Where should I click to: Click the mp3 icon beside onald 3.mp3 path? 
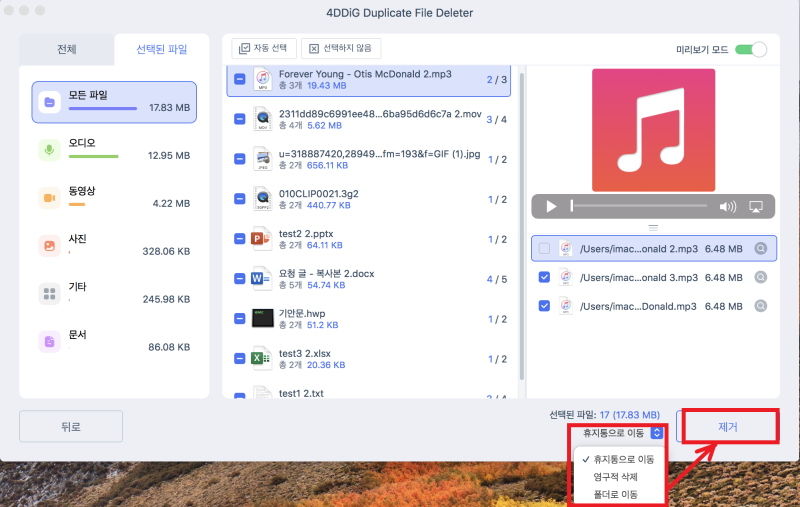point(565,277)
